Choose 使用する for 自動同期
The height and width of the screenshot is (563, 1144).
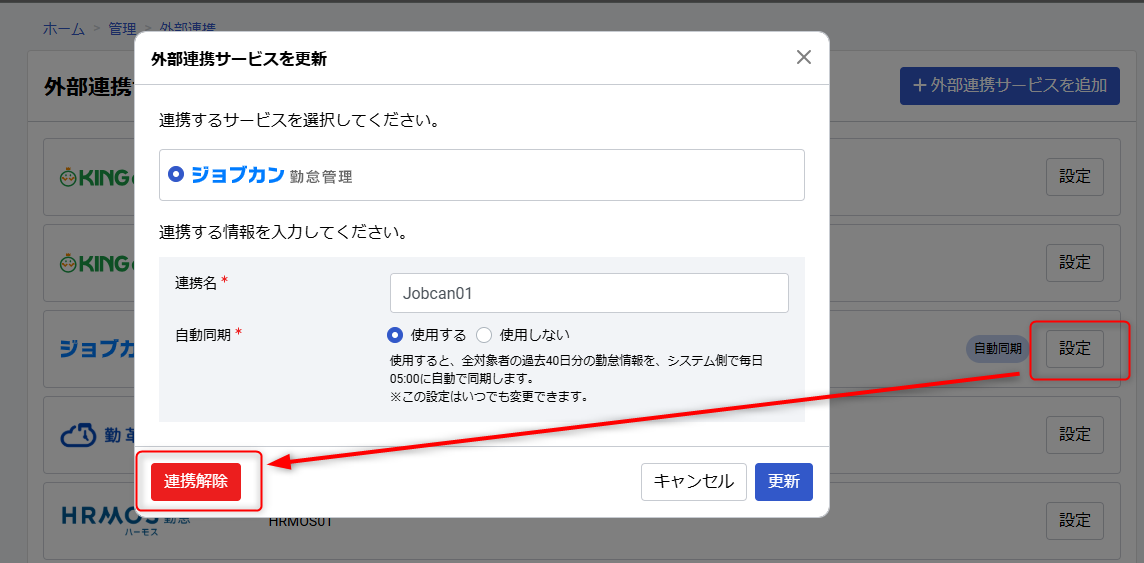395,335
